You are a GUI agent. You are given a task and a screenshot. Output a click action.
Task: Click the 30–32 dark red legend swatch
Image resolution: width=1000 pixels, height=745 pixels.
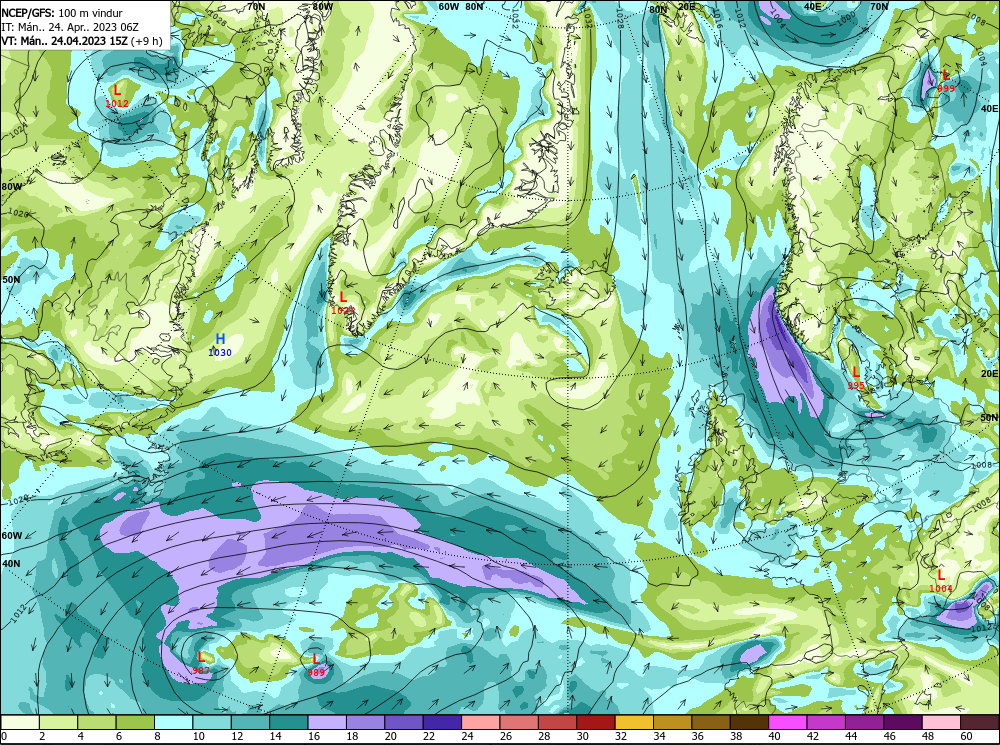[x=596, y=722]
